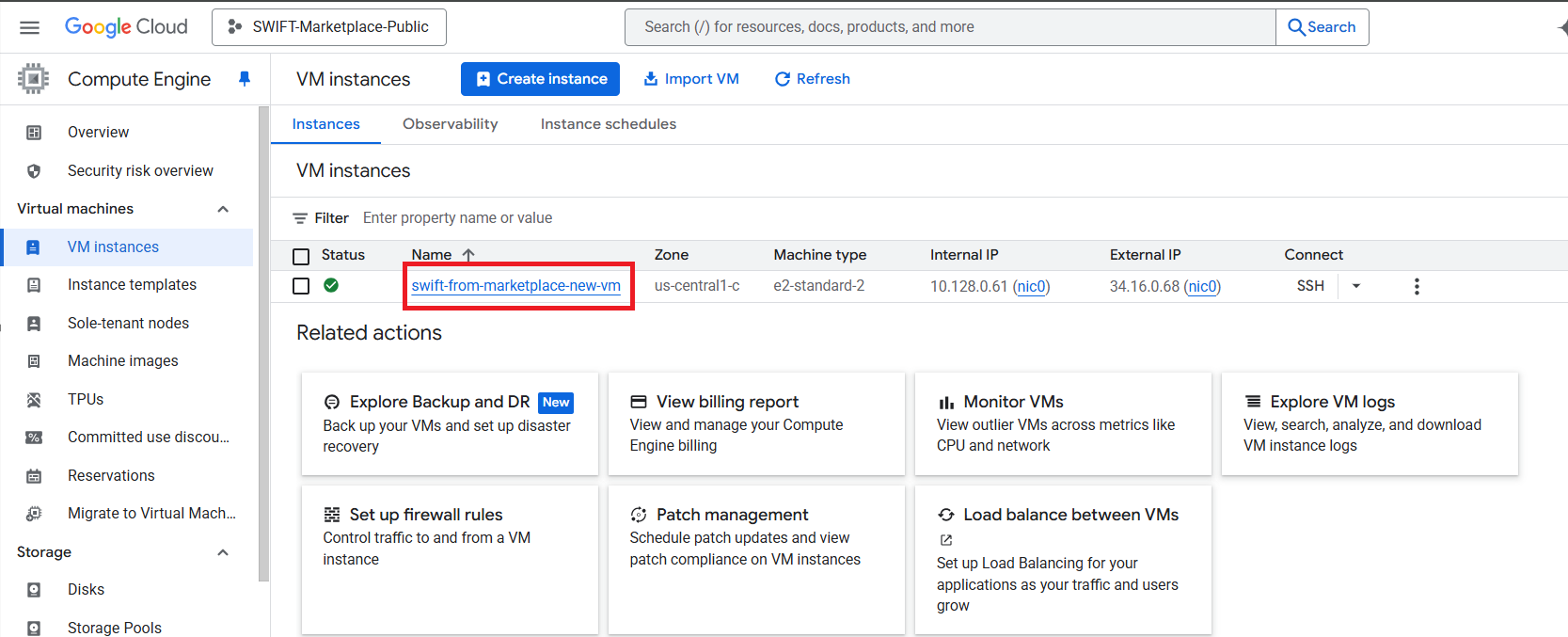Click the Reservations calendar icon
Screen dimensions: 1568x637
tap(34, 476)
